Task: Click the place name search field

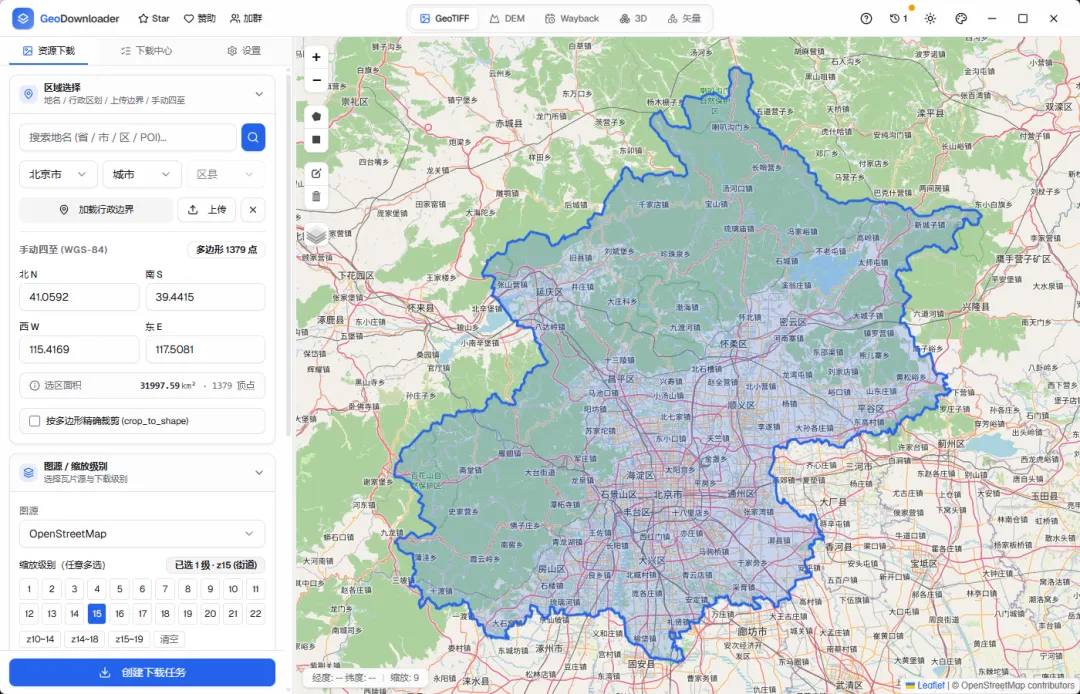Action: pyautogui.click(x=127, y=137)
